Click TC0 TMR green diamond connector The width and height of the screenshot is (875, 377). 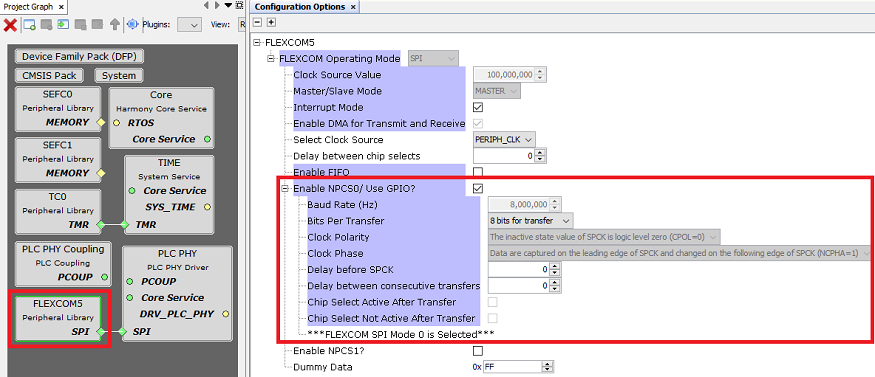coord(101,225)
